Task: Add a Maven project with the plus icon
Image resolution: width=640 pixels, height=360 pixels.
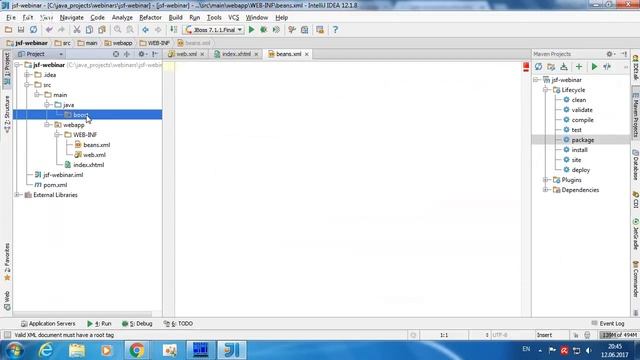Action: (x=579, y=67)
